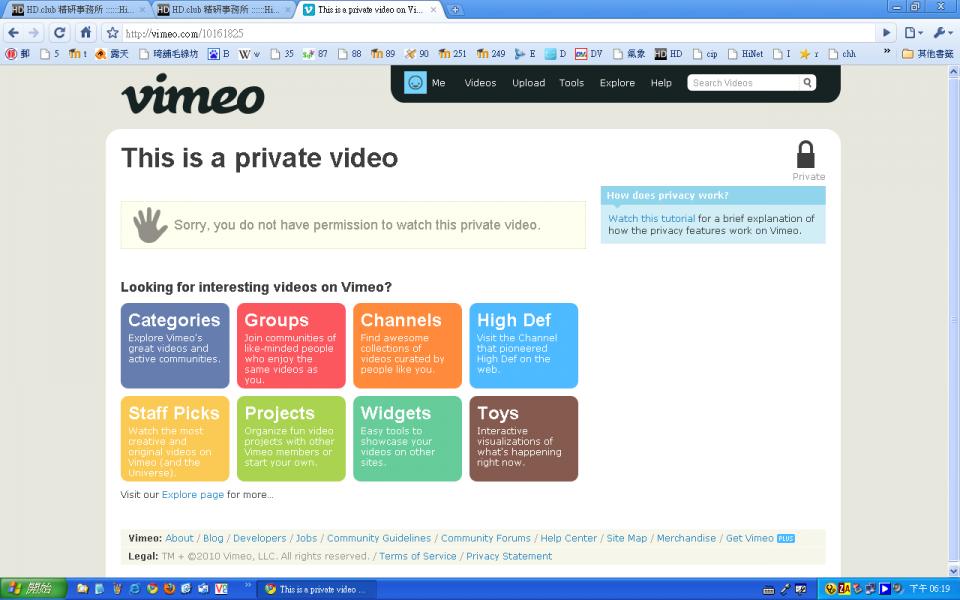Open the Upload menu item
This screenshot has width=960, height=600.
pos(528,83)
